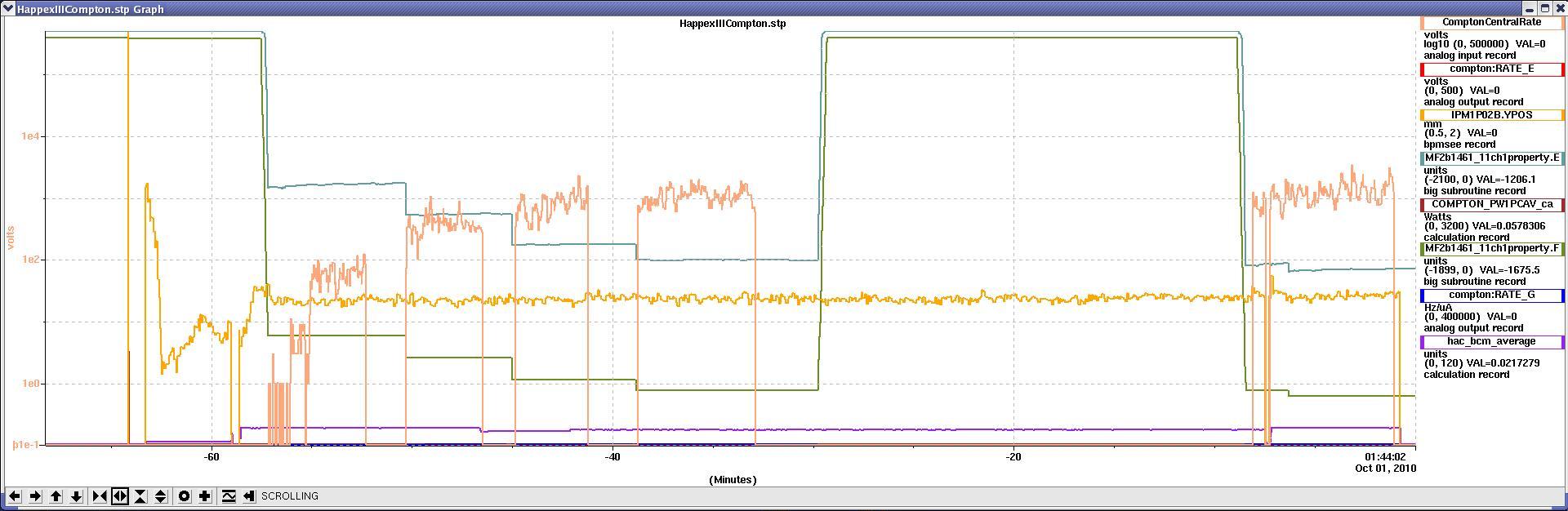Click the -60 time axis tick label
Image resolution: width=1568 pixels, height=511 pixels.
coord(212,457)
